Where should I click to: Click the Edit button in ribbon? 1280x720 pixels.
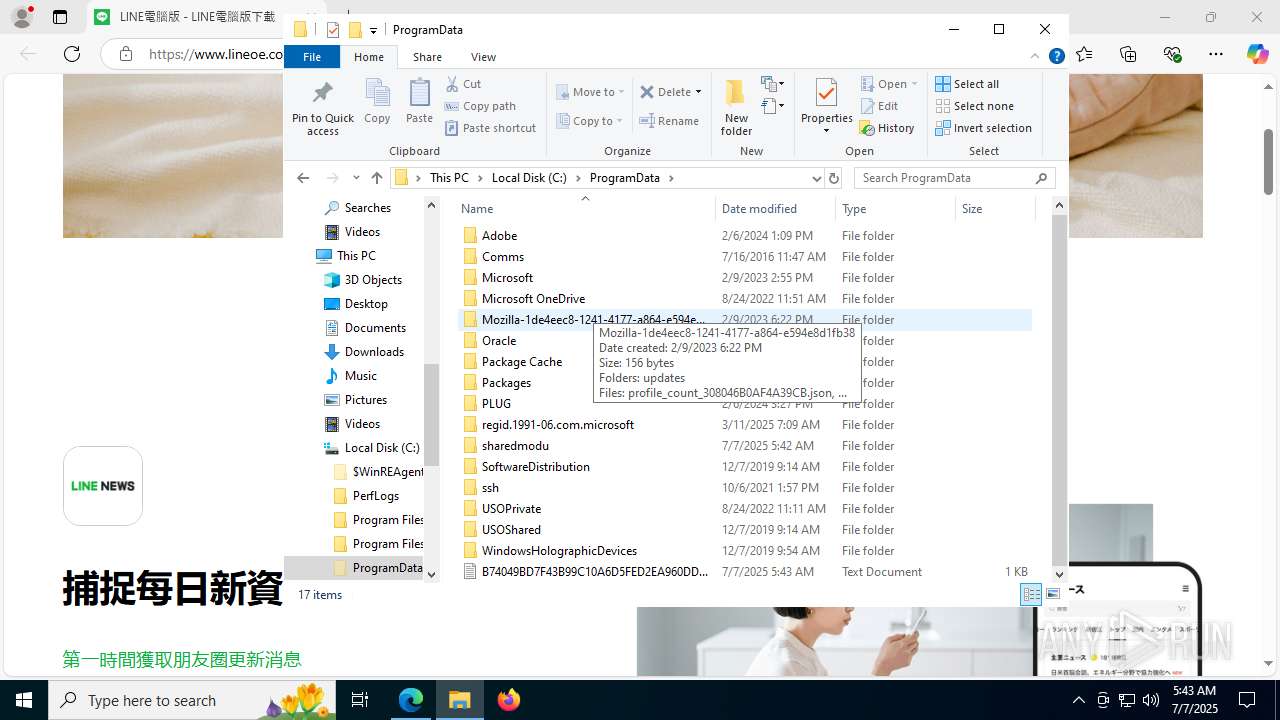click(879, 106)
